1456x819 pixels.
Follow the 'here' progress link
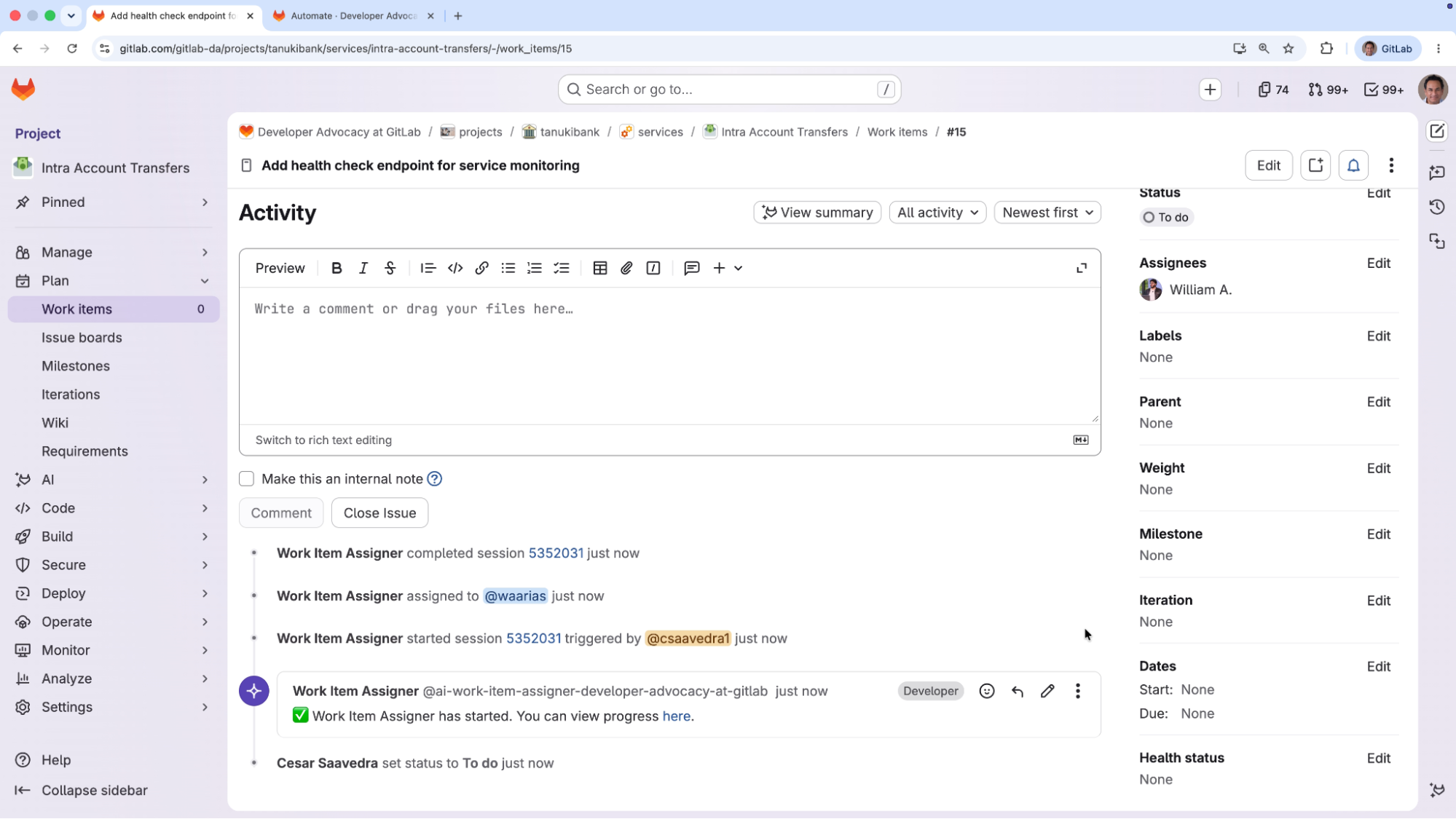coord(676,716)
